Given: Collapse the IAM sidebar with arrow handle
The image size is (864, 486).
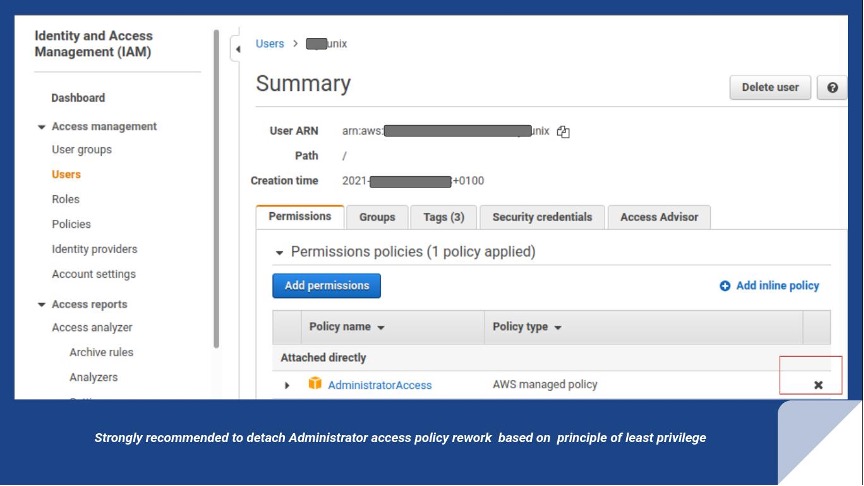Looking at the screenshot, I should click(237, 49).
